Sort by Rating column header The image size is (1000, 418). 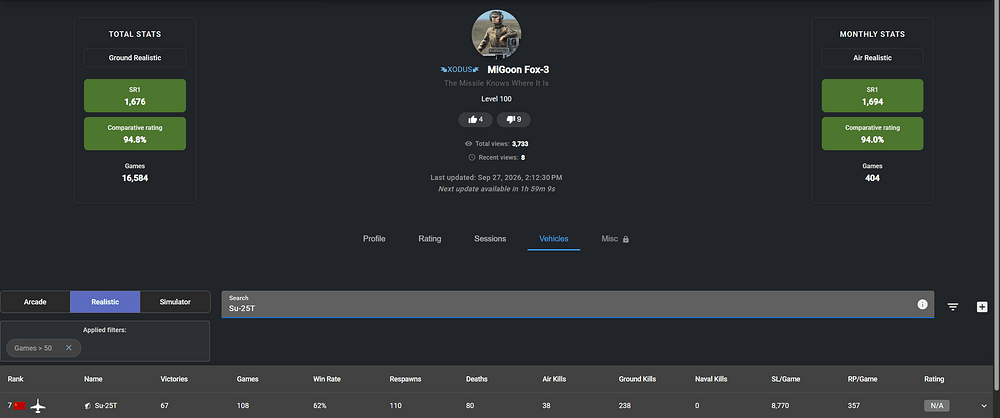click(934, 379)
